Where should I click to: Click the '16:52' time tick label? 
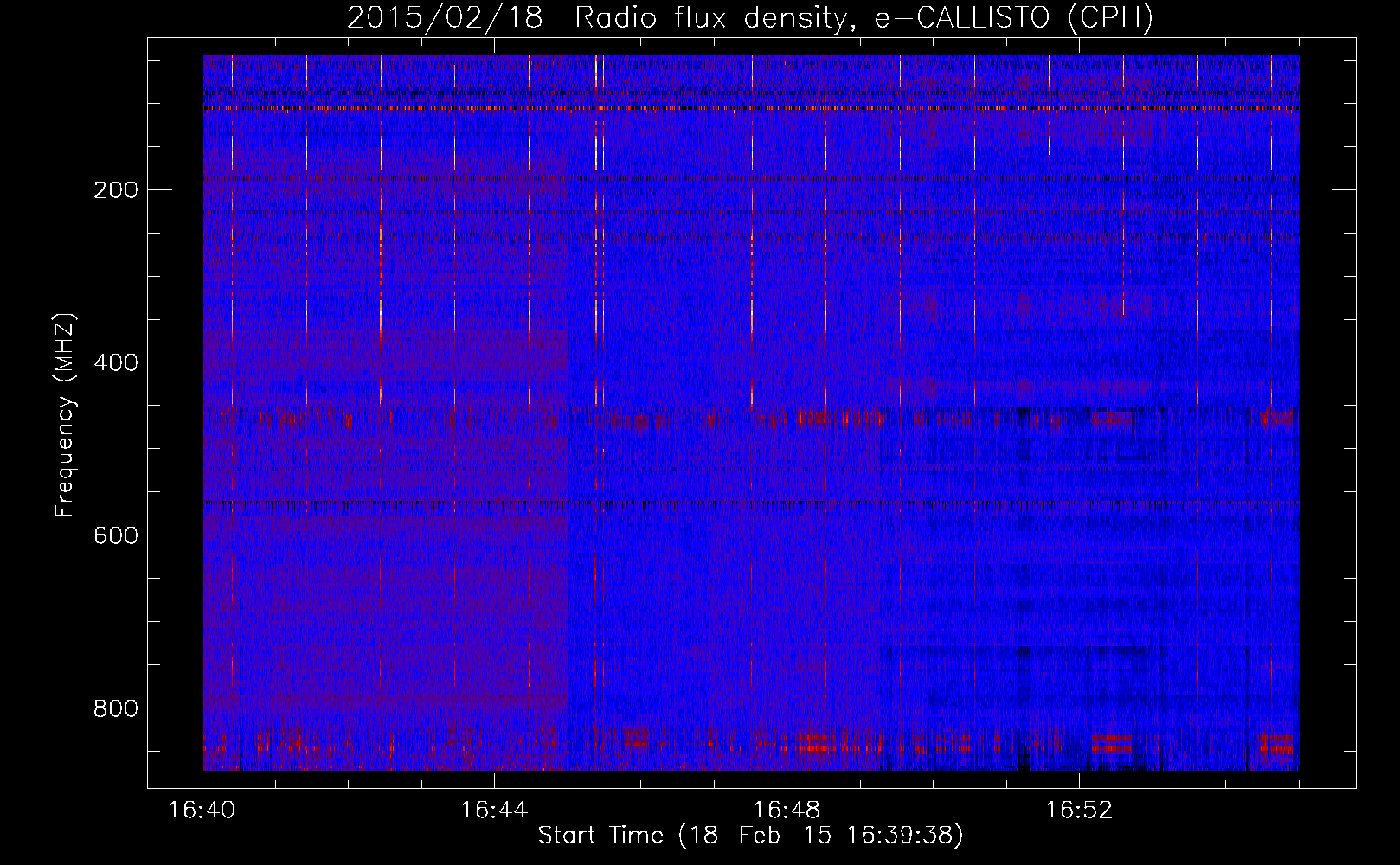point(1079,811)
